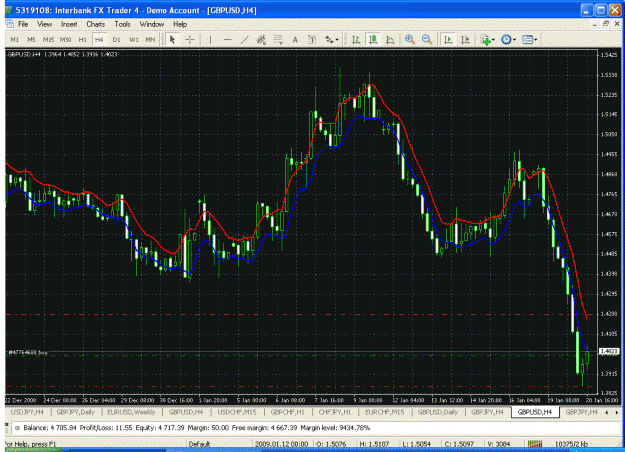The image size is (625, 452).
Task: Toggle the Chart Shift icon
Action: (465, 39)
